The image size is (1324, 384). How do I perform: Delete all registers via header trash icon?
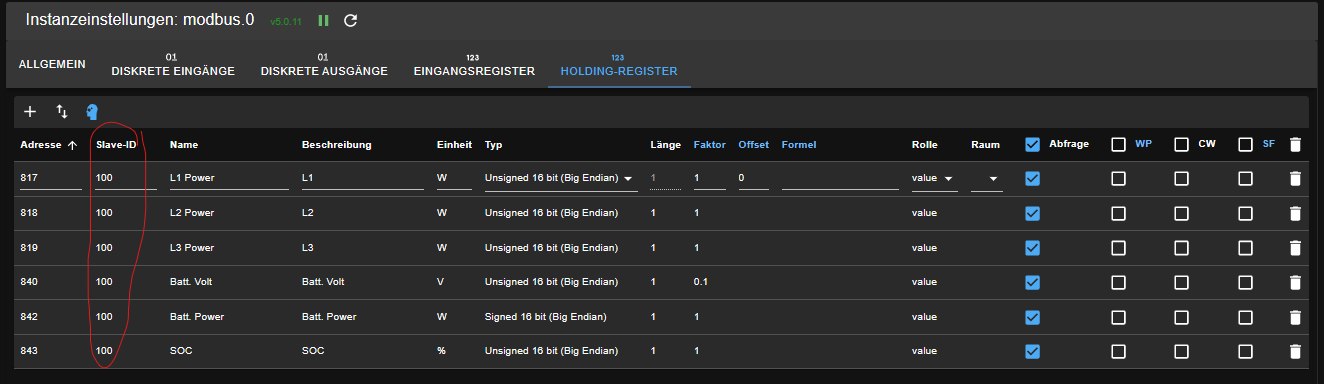pos(1295,145)
